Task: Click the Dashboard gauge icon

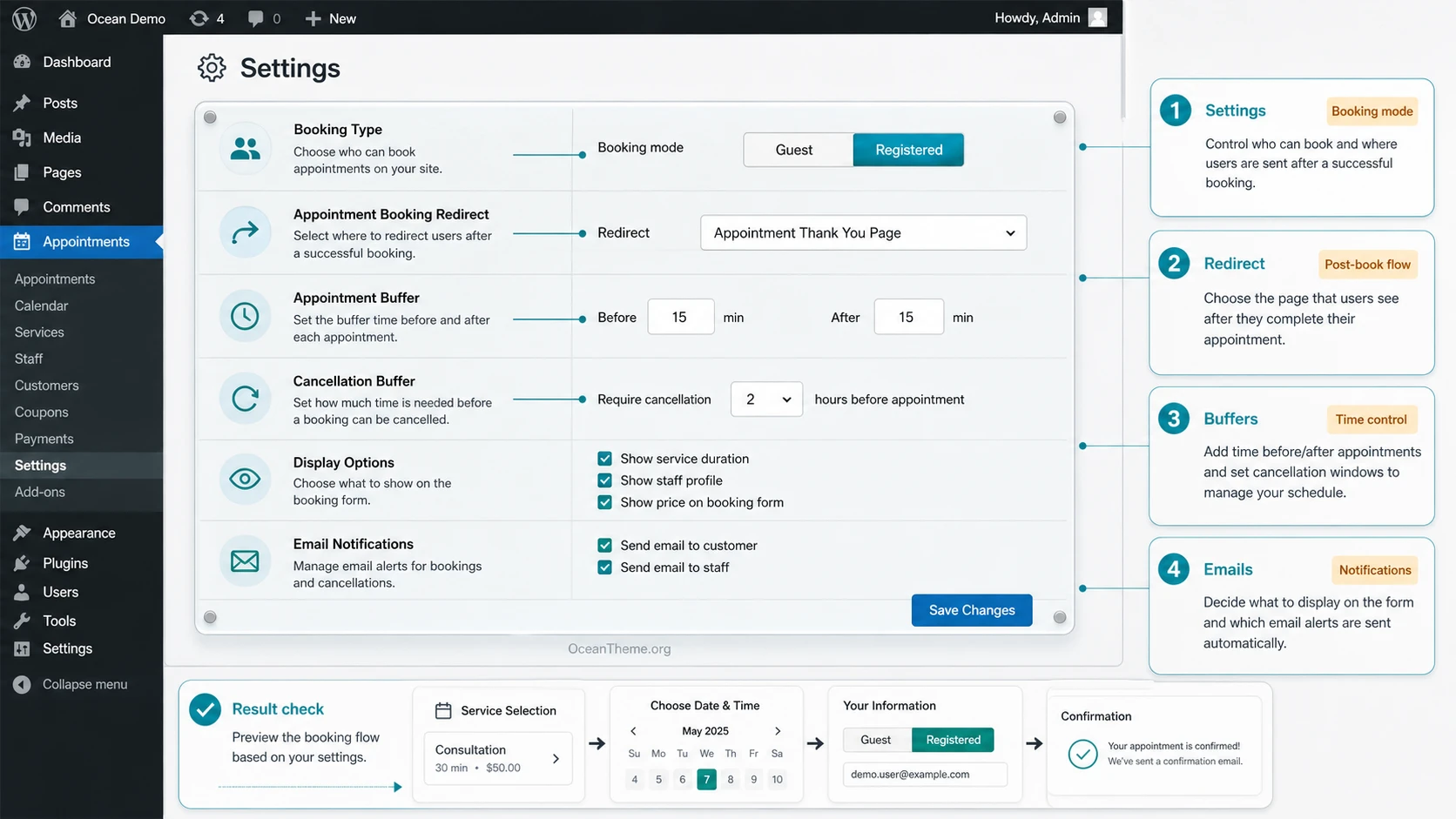Action: (x=23, y=62)
